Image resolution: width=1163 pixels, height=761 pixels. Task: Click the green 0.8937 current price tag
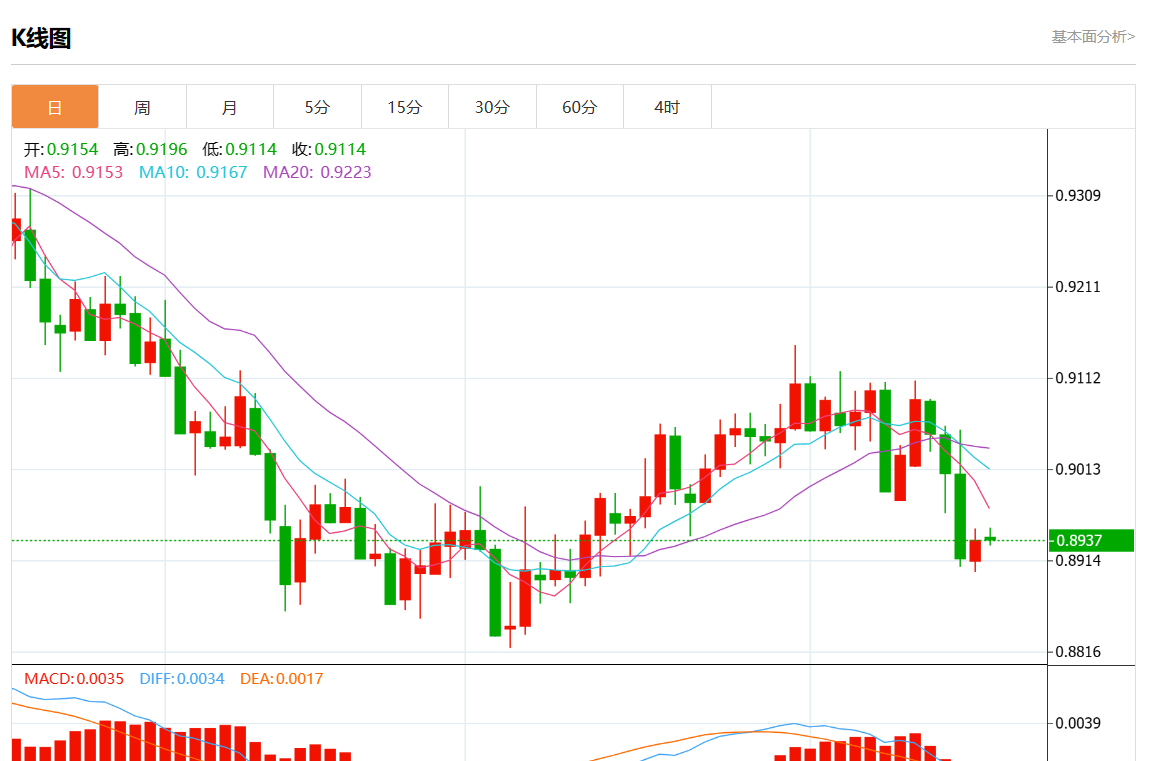click(x=1091, y=540)
